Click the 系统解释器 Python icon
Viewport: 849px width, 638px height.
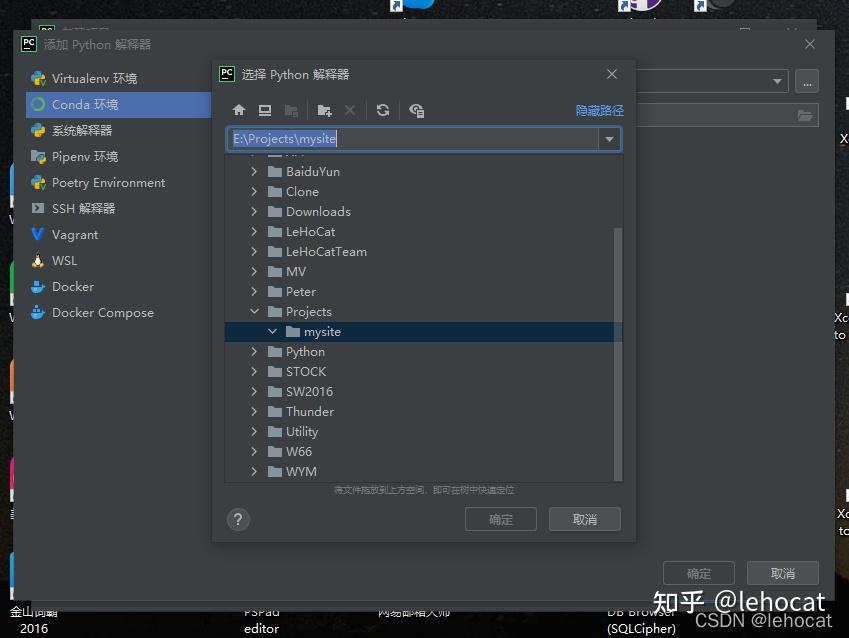click(38, 130)
